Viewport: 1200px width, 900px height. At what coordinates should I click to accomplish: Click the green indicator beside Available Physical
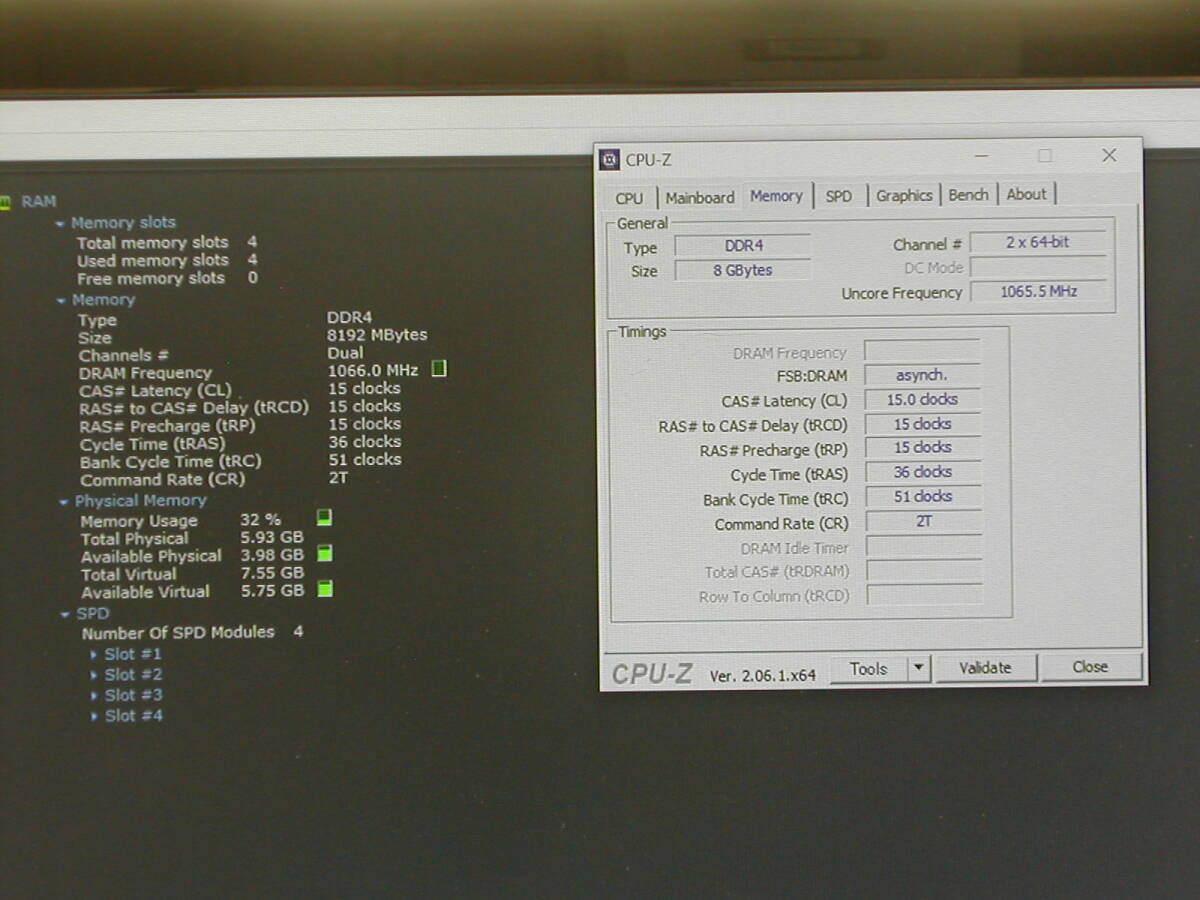point(324,553)
